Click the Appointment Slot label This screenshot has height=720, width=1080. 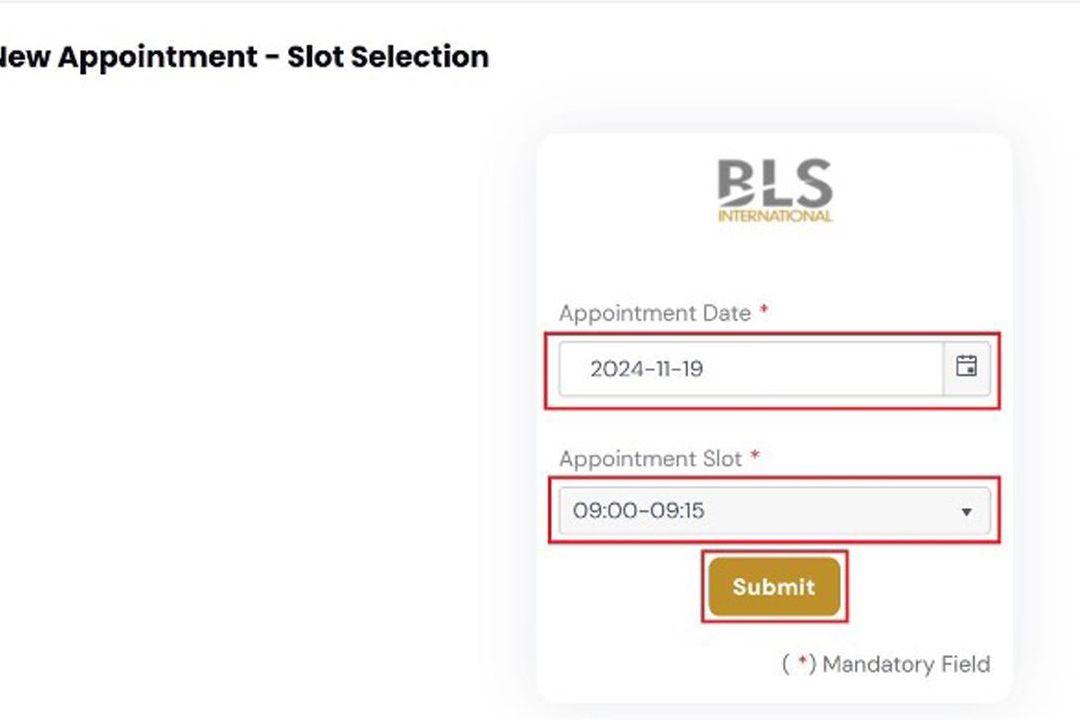[650, 459]
